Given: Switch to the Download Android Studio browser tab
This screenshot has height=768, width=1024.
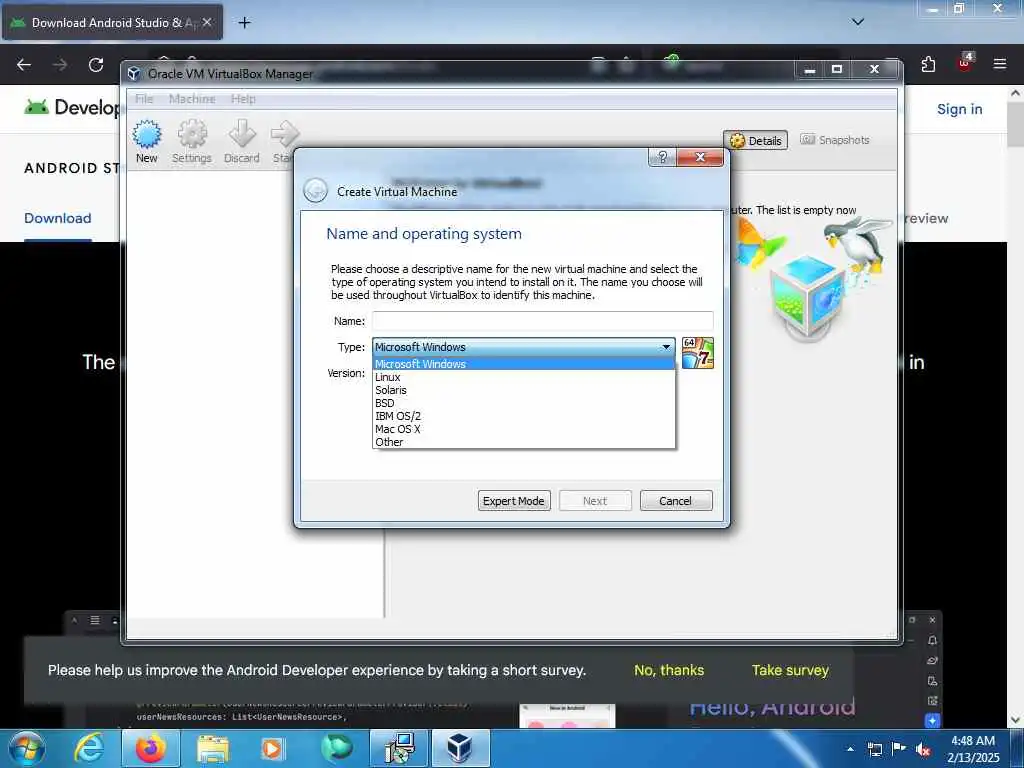Looking at the screenshot, I should [112, 23].
